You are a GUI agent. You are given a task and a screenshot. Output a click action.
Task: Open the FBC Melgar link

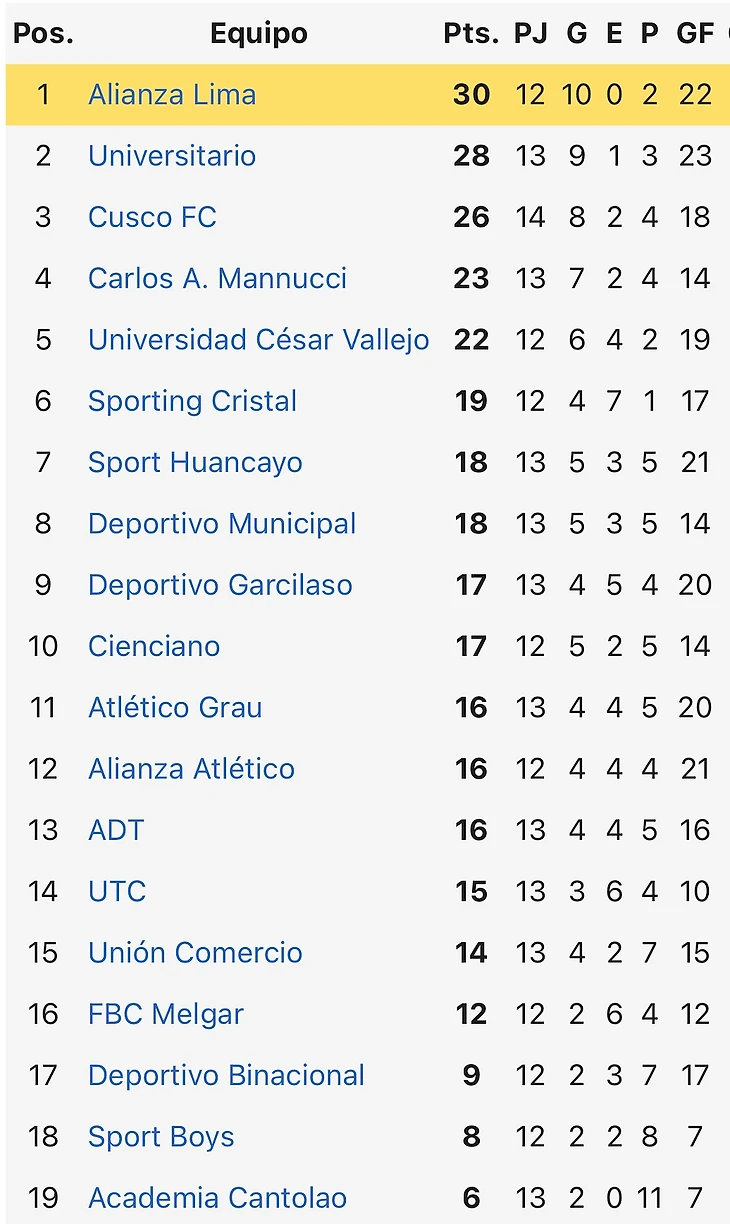[x=166, y=1014]
